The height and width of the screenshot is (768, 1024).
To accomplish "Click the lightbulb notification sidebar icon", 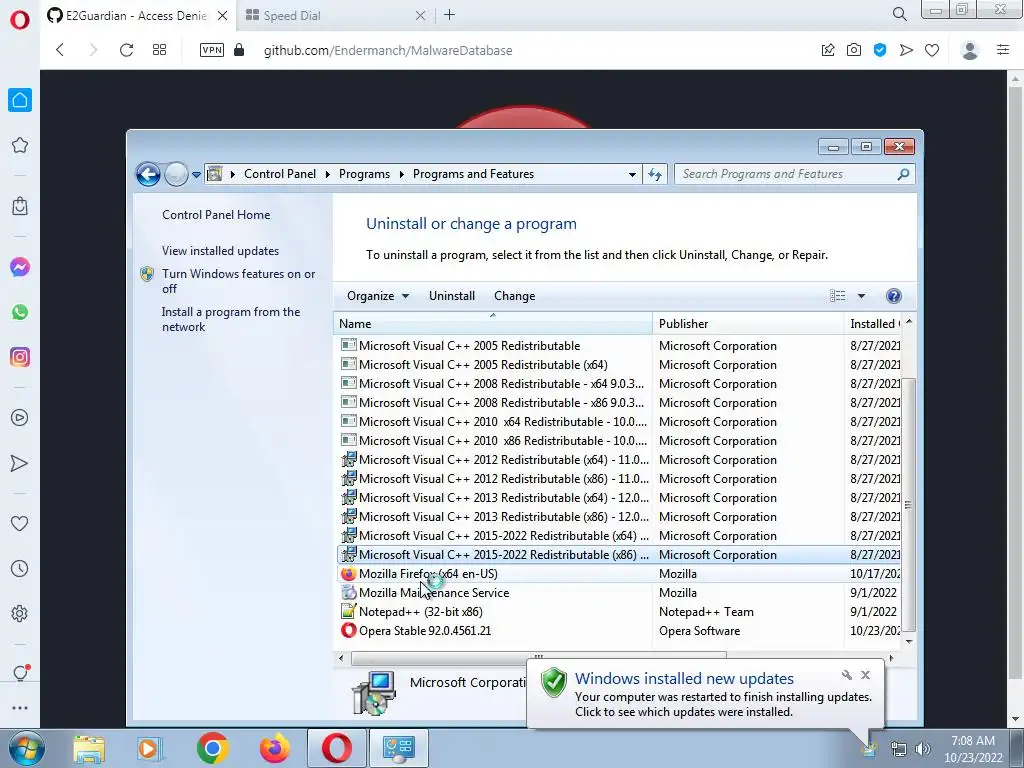I will [x=20, y=673].
